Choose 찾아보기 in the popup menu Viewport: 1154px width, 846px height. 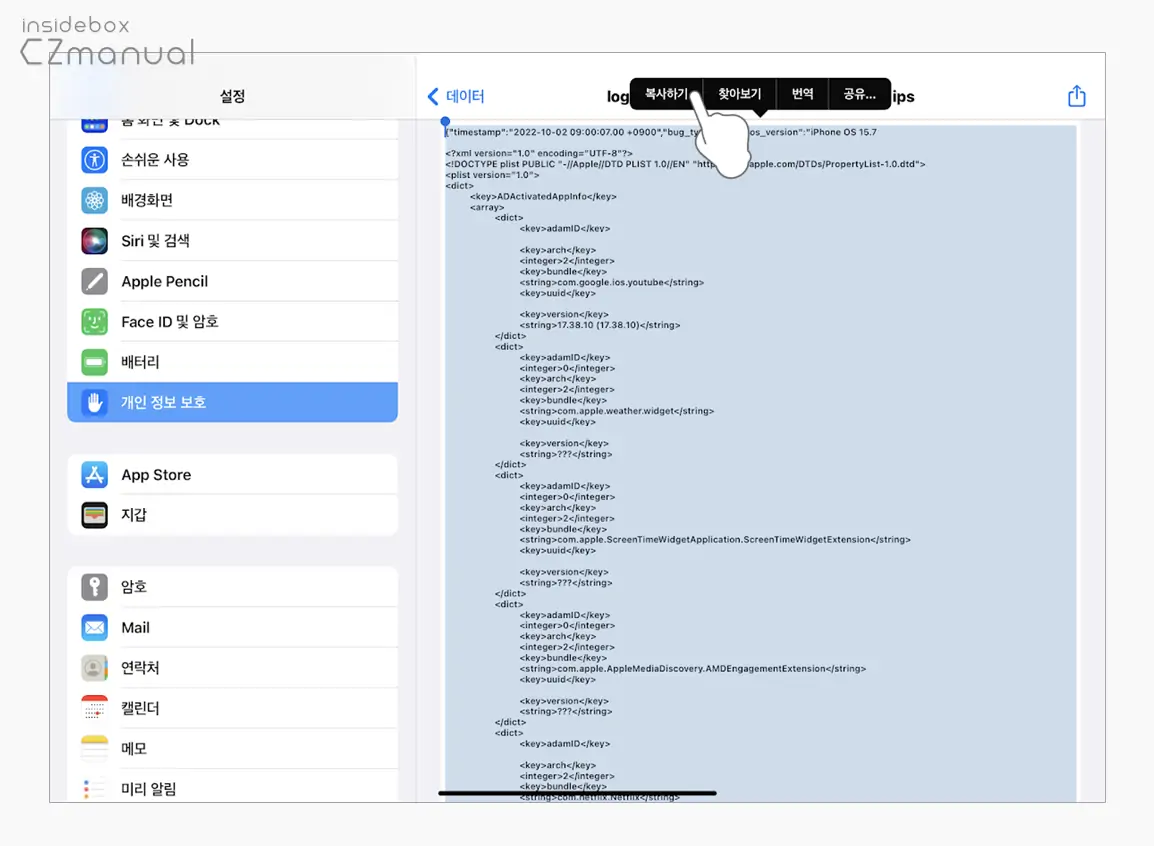click(740, 93)
